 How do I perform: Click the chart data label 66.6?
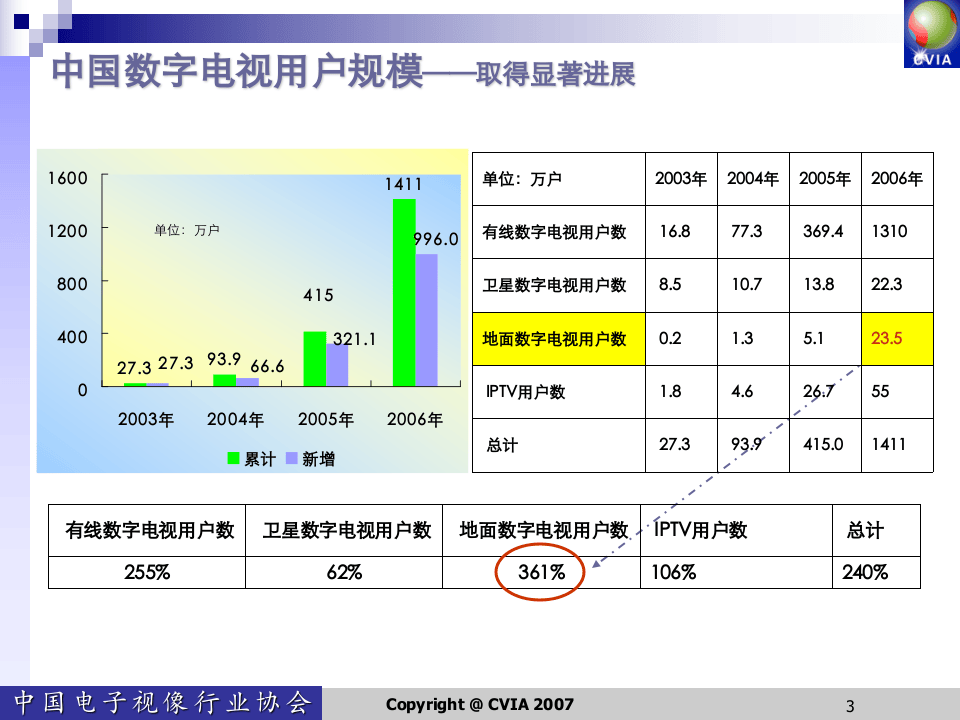click(x=267, y=366)
